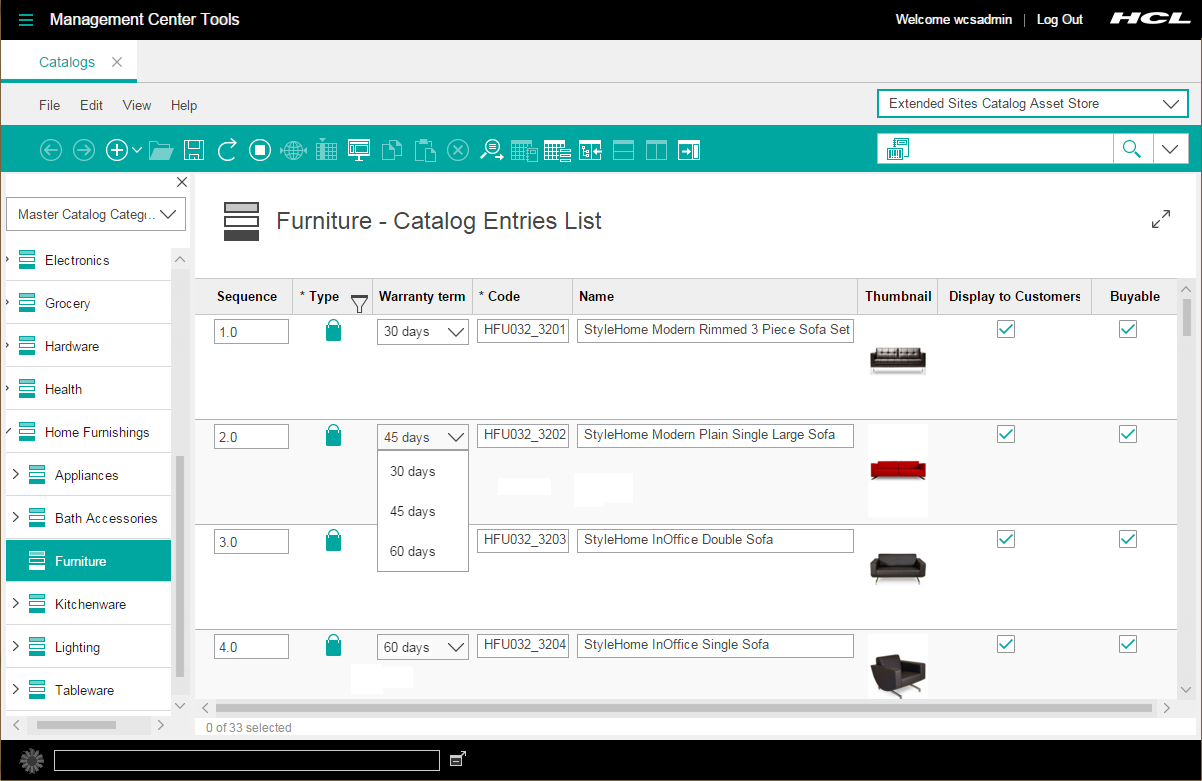
Task: Click the store preview monitor icon
Action: pyautogui.click(x=359, y=150)
